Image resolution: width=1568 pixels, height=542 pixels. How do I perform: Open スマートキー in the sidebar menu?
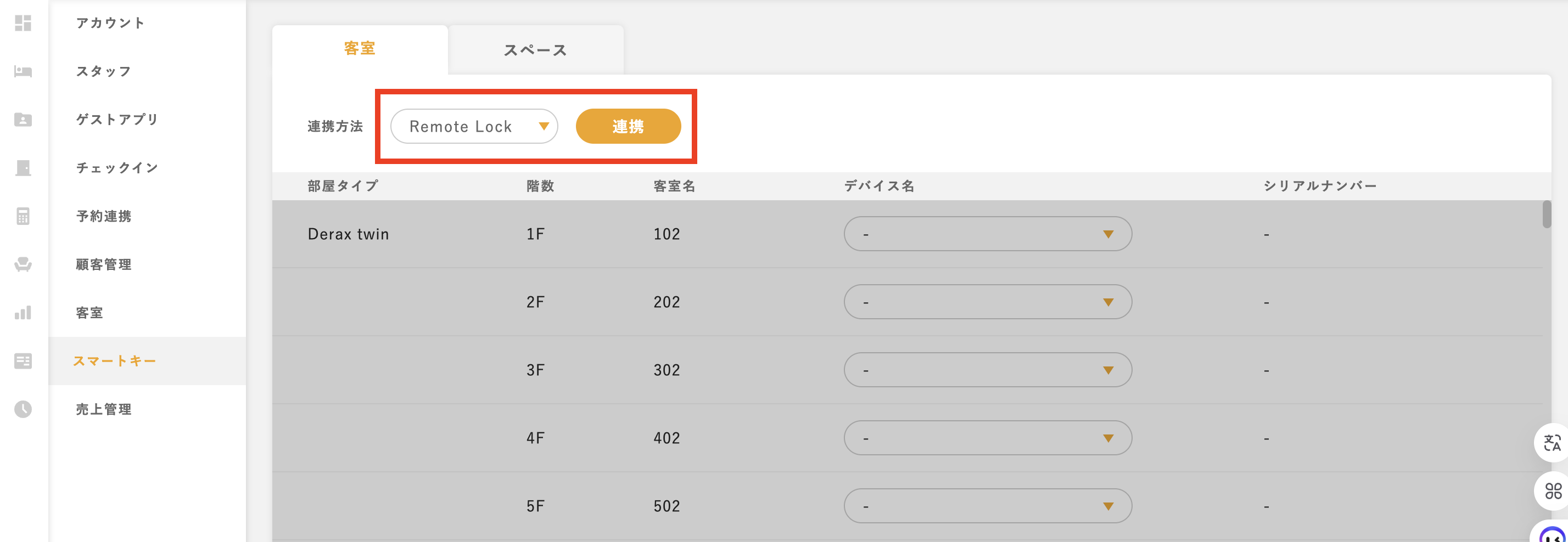pos(114,361)
